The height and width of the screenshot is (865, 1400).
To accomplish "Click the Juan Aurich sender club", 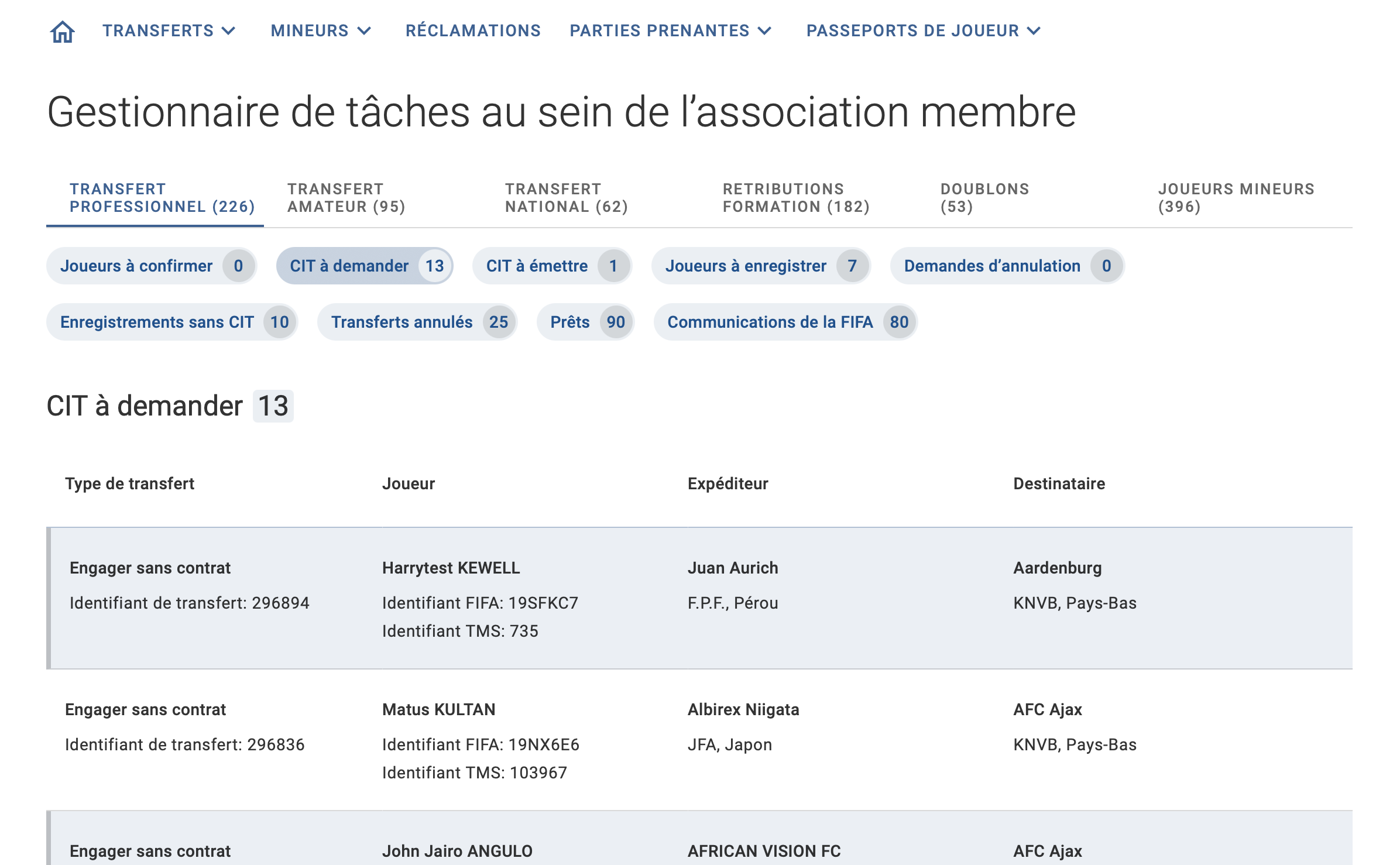I will coord(733,568).
